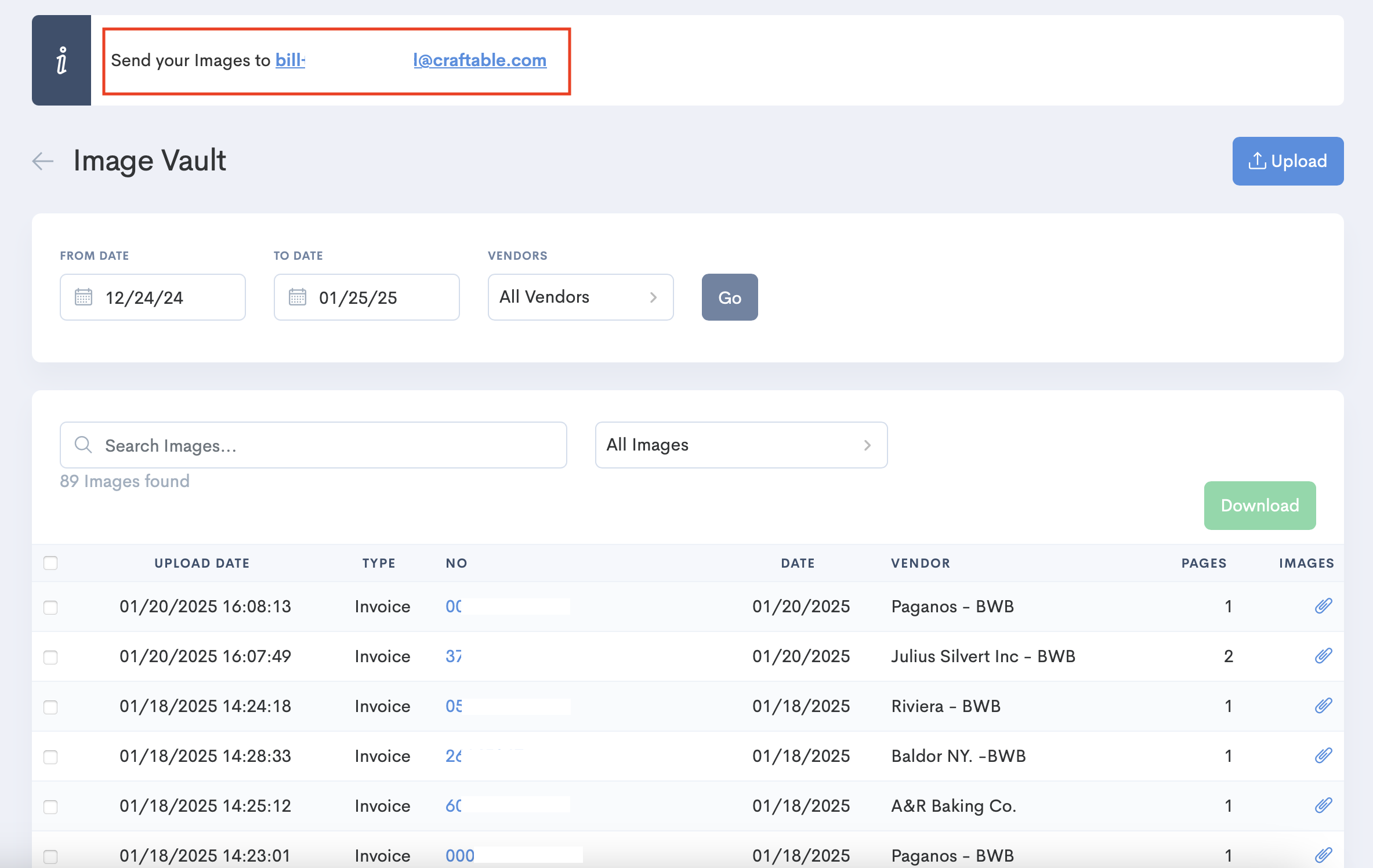The image size is (1373, 868).
Task: Open the From Date calendar picker
Action: [x=83, y=297]
